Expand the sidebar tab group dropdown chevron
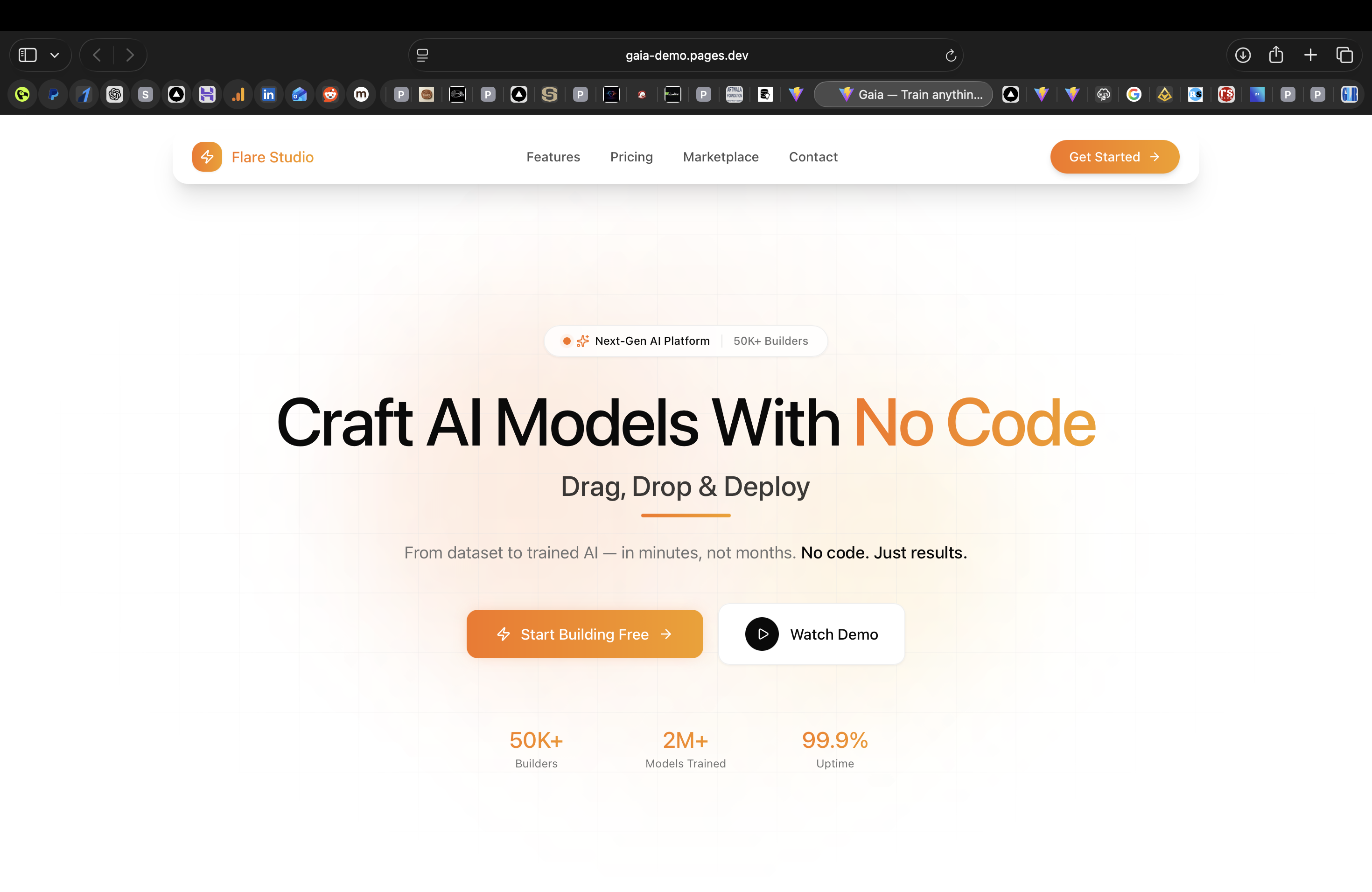 pos(55,56)
